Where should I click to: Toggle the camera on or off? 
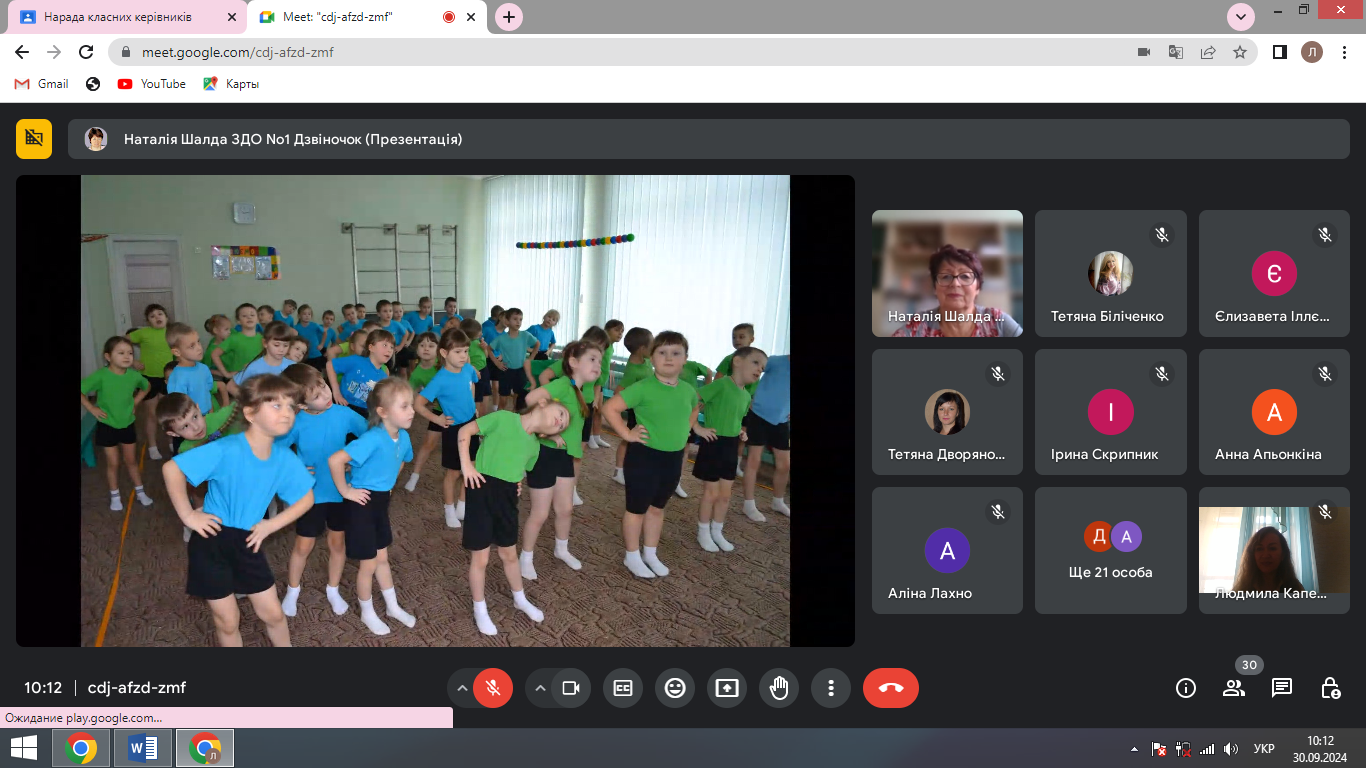point(571,688)
